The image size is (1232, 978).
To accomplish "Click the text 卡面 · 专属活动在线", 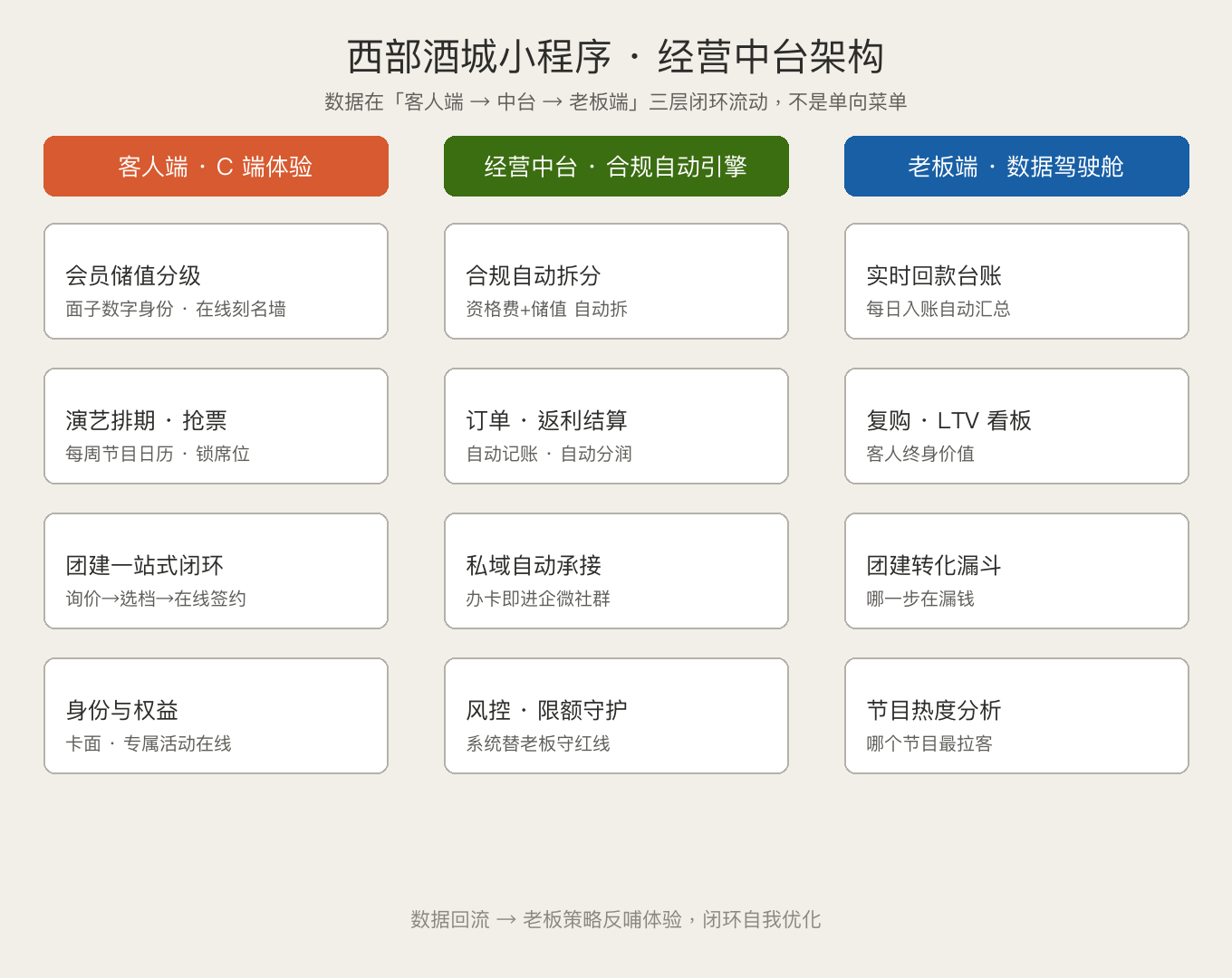I will [149, 743].
